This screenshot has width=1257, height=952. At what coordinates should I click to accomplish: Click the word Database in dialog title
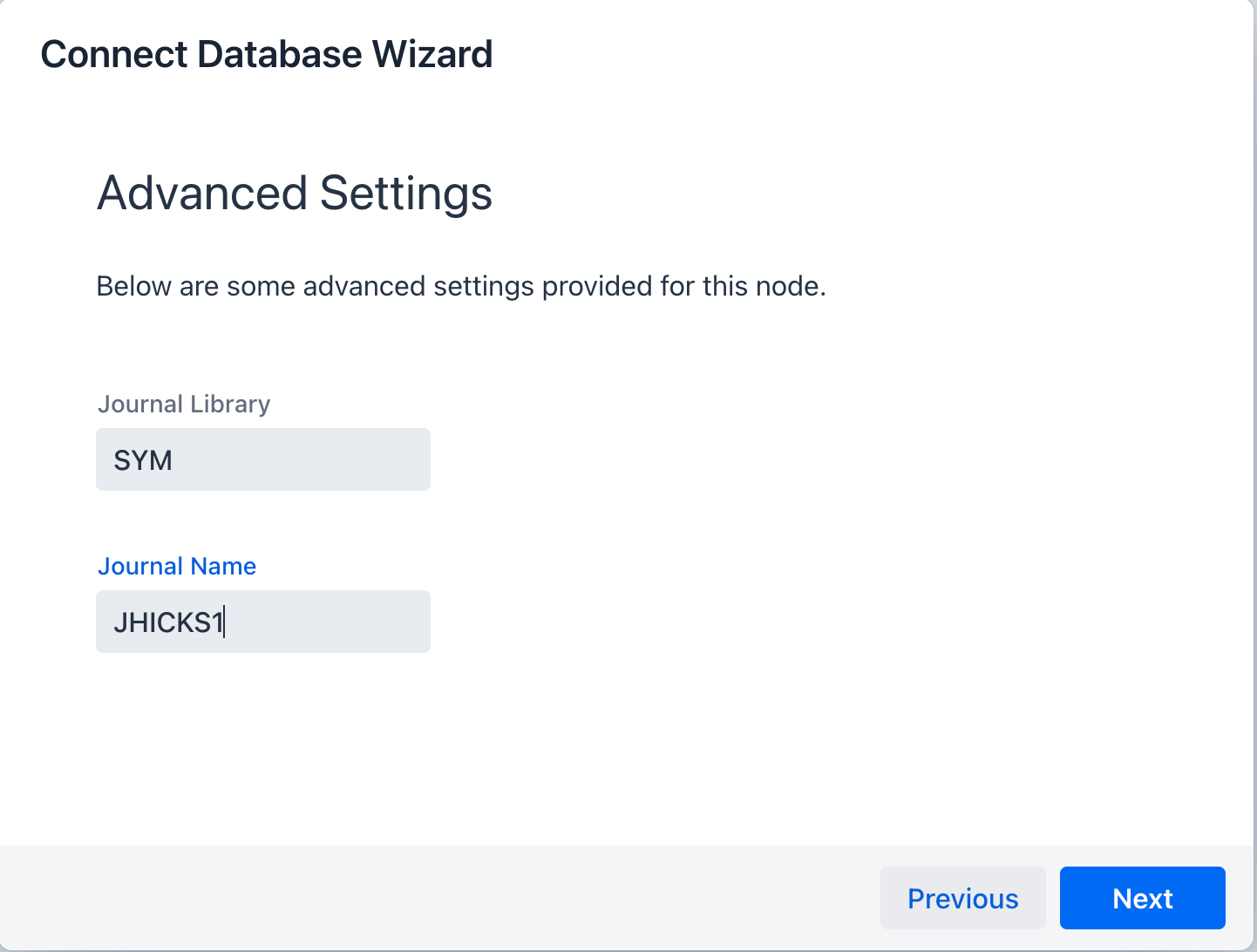[279, 54]
